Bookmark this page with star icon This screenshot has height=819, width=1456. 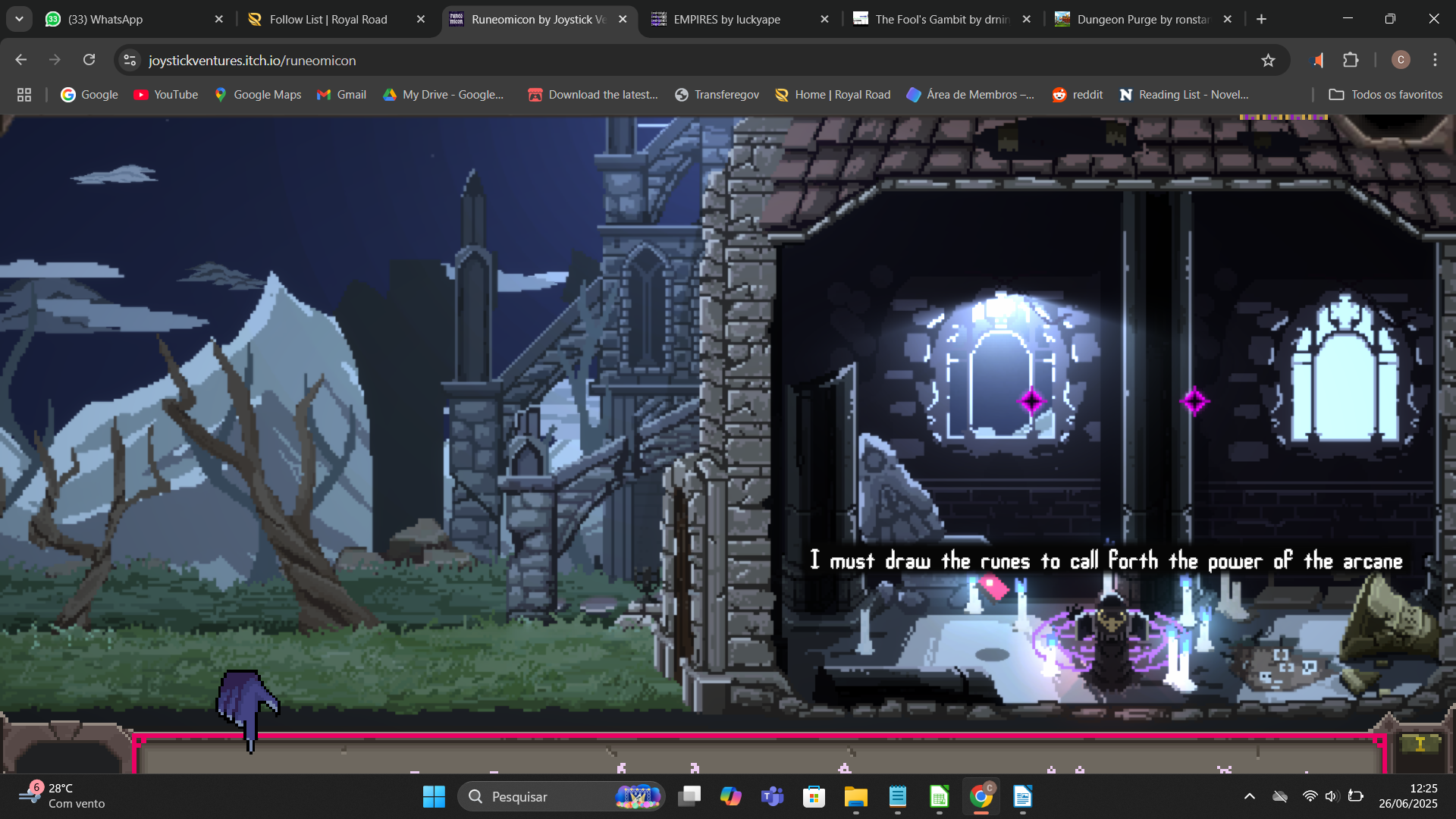coord(1268,60)
